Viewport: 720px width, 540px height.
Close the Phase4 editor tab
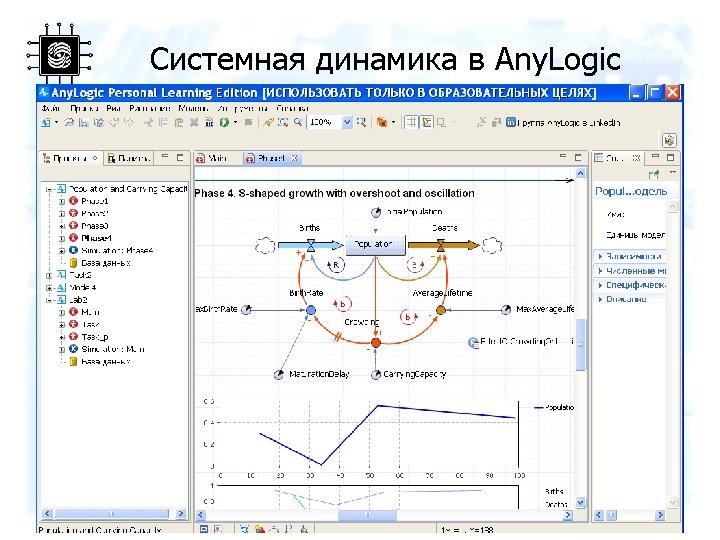pos(294,158)
